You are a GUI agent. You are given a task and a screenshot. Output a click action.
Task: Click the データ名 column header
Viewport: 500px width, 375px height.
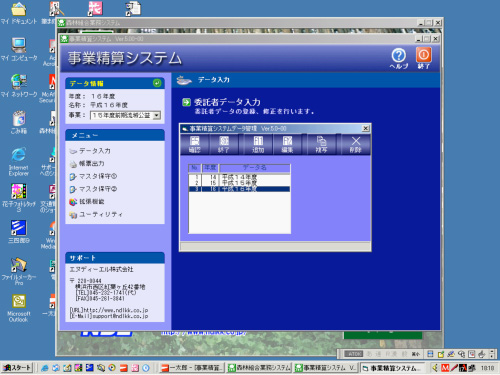click(x=255, y=167)
